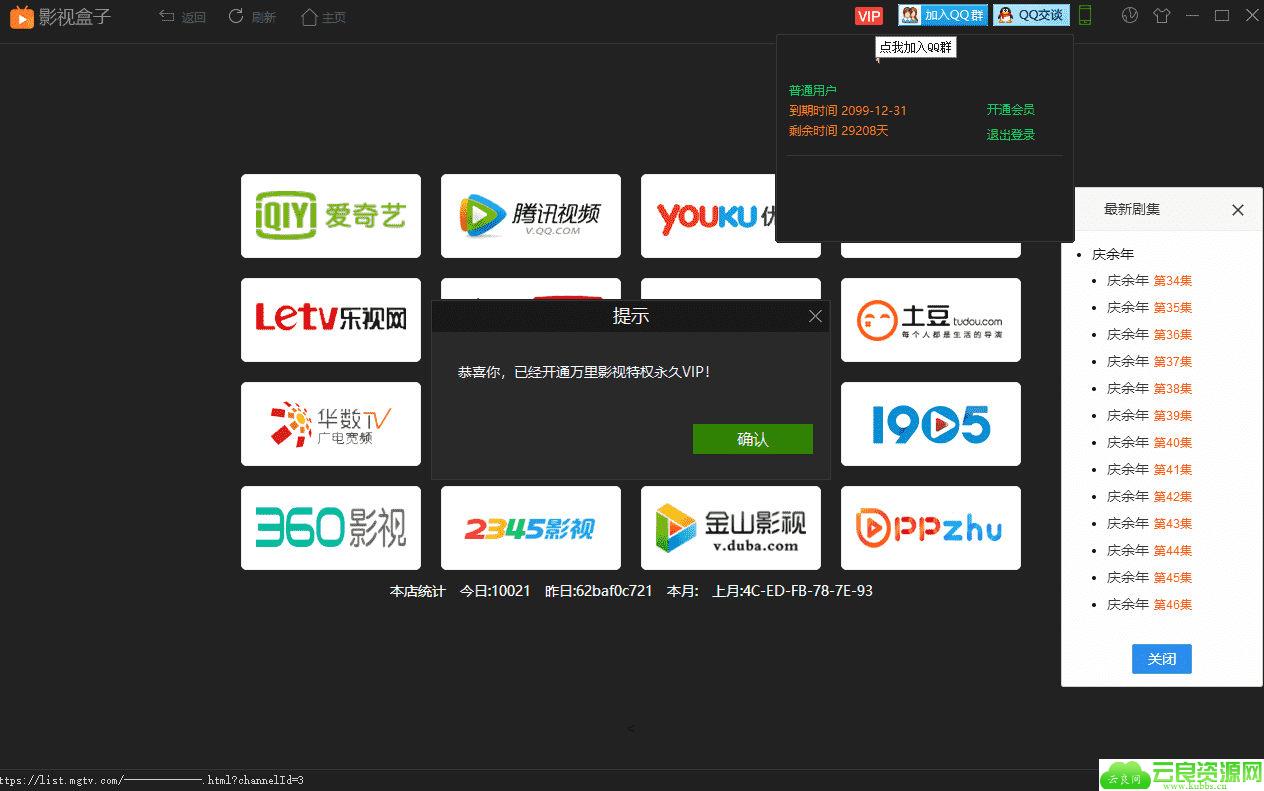This screenshot has height=791, width=1264.
Task: Open 庆余年 第40集 episode link
Action: coord(1149,443)
